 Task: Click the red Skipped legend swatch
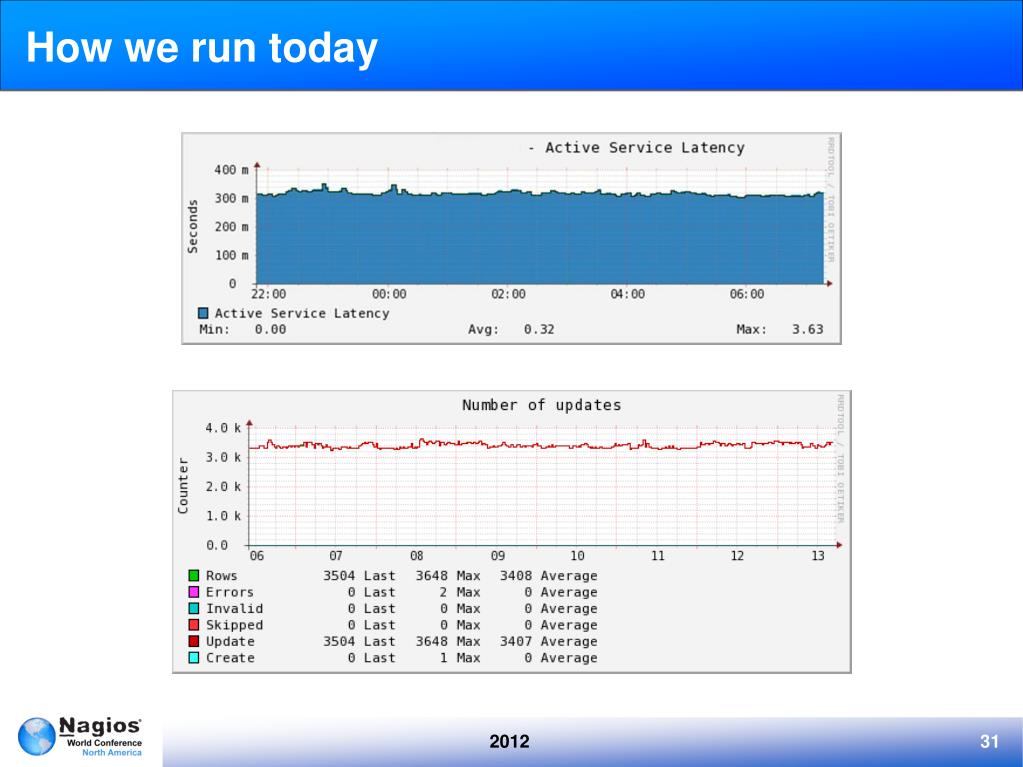click(194, 625)
